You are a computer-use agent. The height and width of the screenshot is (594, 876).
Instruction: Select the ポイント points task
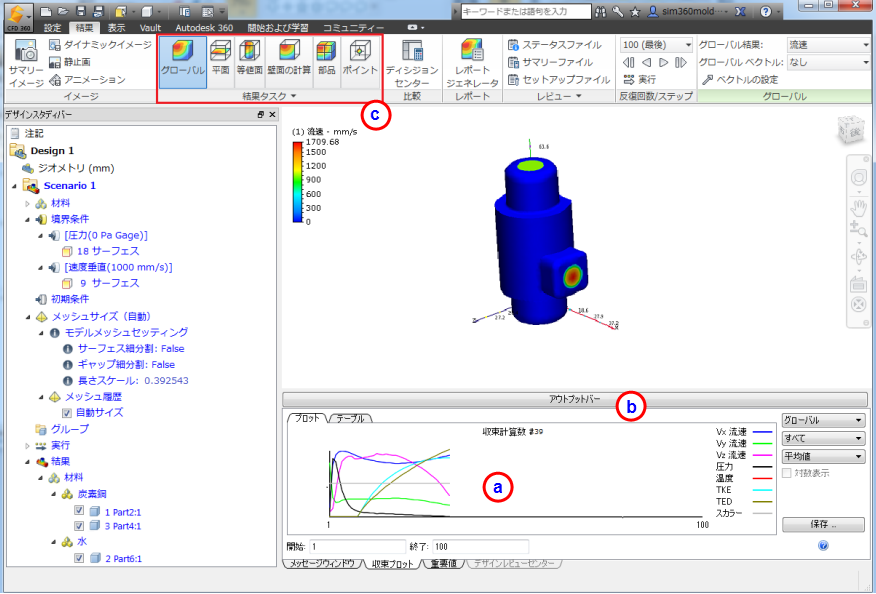[360, 63]
